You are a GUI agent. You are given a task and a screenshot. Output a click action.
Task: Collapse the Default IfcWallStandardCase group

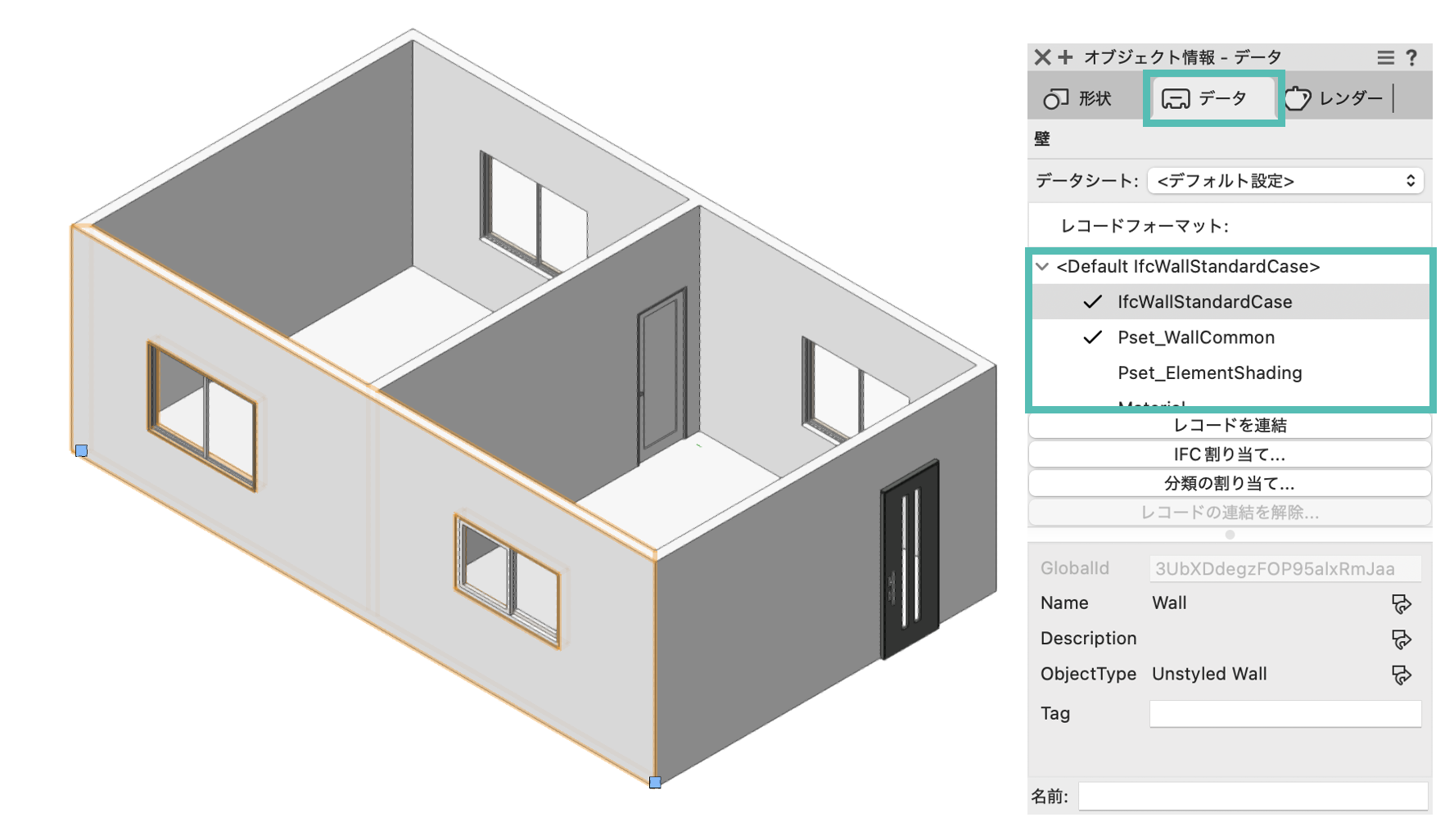1042,267
